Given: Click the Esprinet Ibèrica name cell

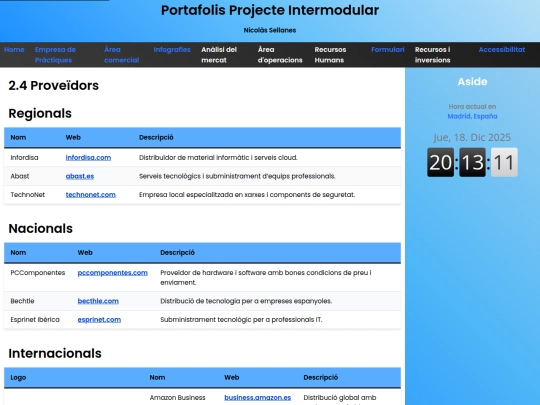Looking at the screenshot, I should pos(35,320).
